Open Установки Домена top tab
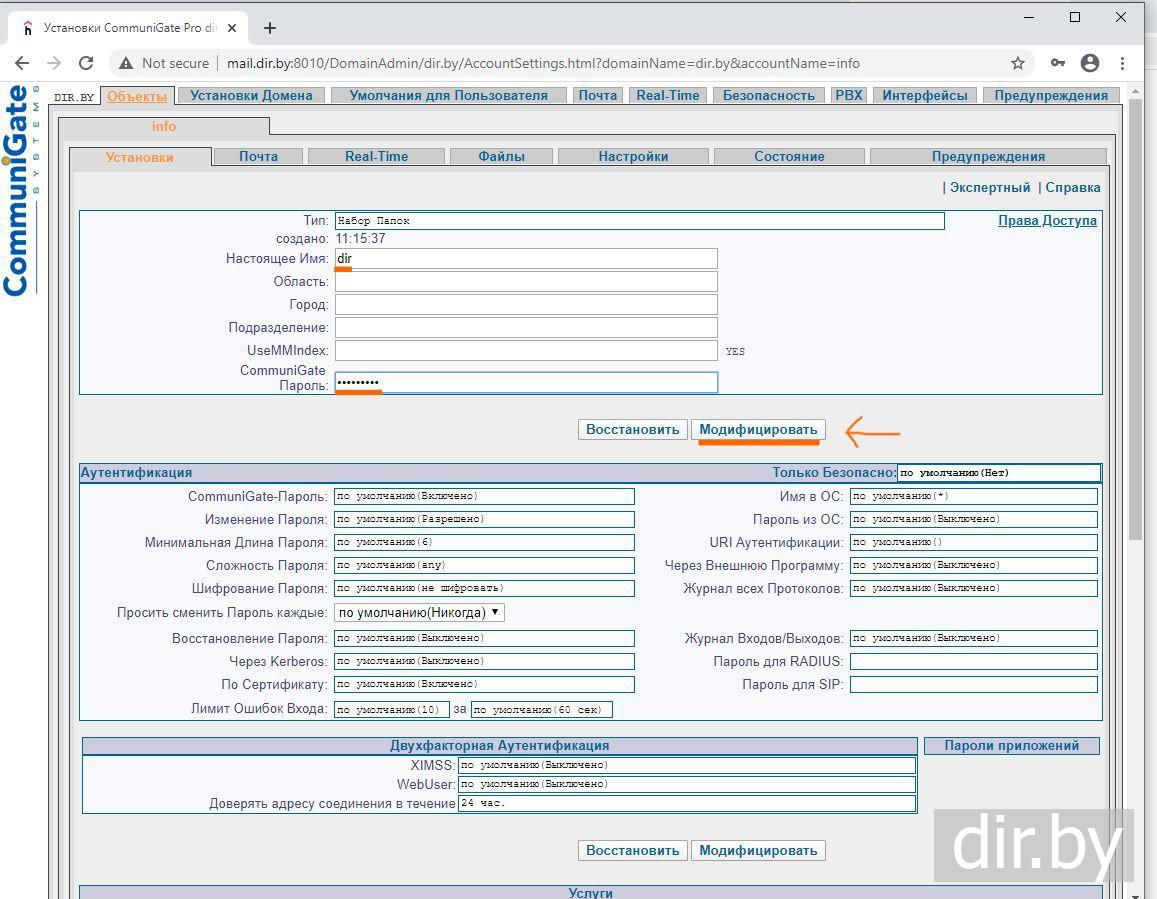Screen dimensions: 1157x899 coord(251,95)
